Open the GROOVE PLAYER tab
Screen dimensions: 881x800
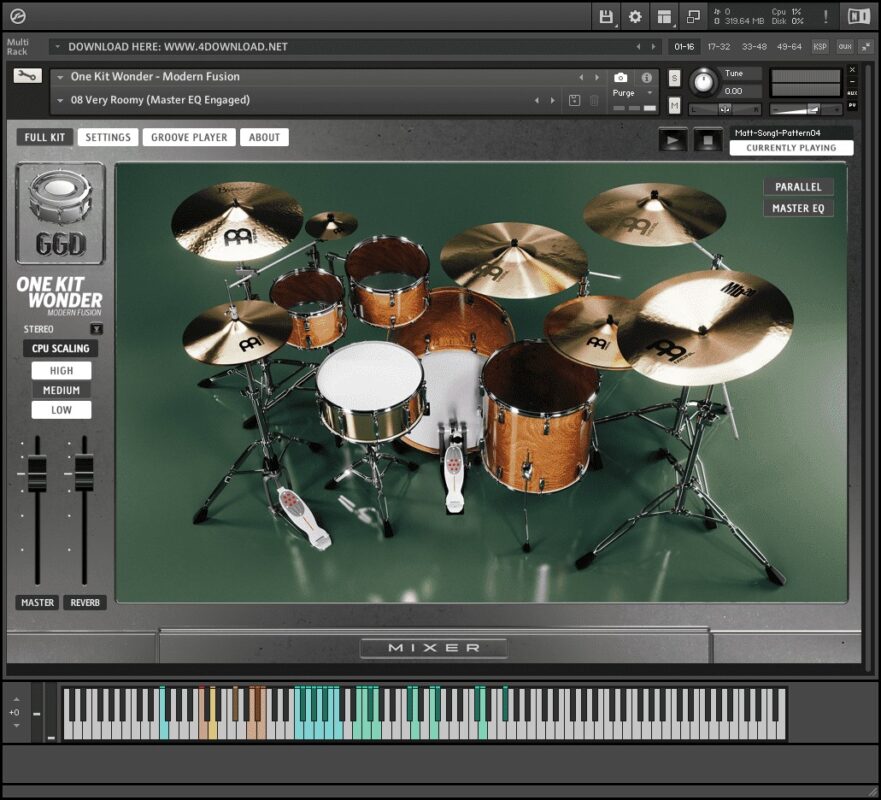click(x=189, y=137)
